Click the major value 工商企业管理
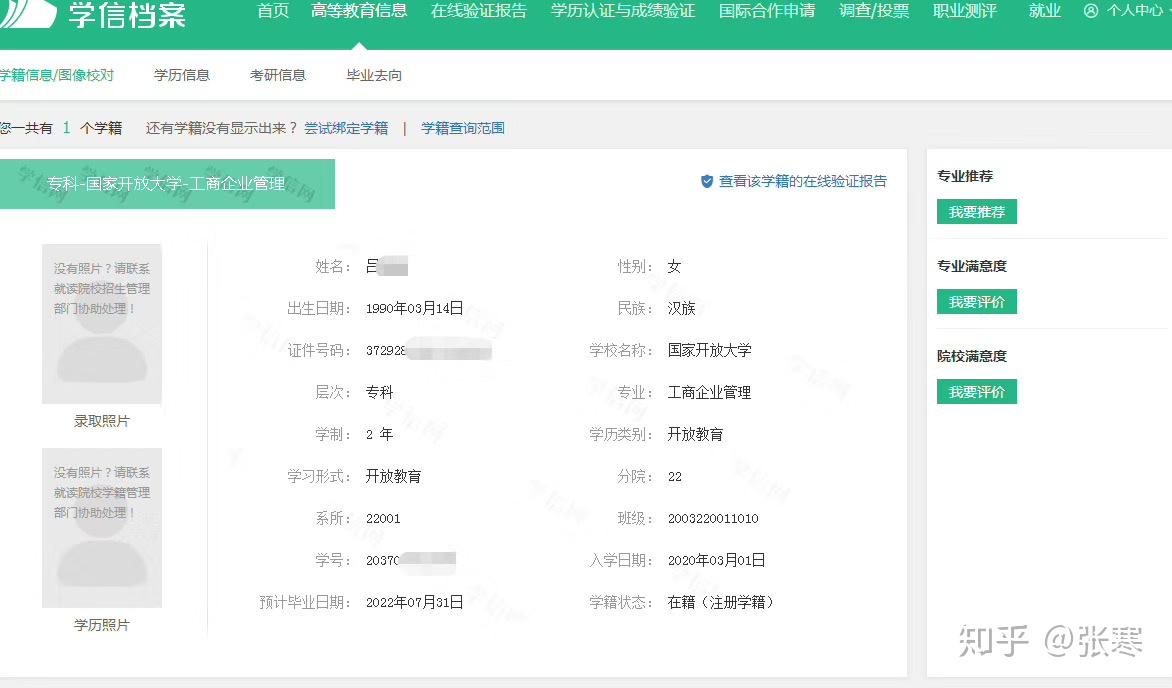The width and height of the screenshot is (1172, 688). point(709,392)
